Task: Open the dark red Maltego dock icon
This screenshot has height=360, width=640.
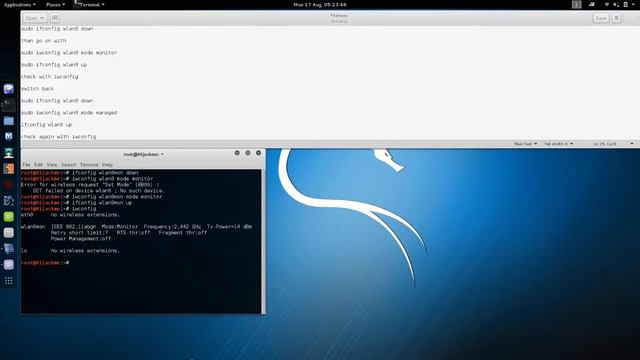Action: 9,184
